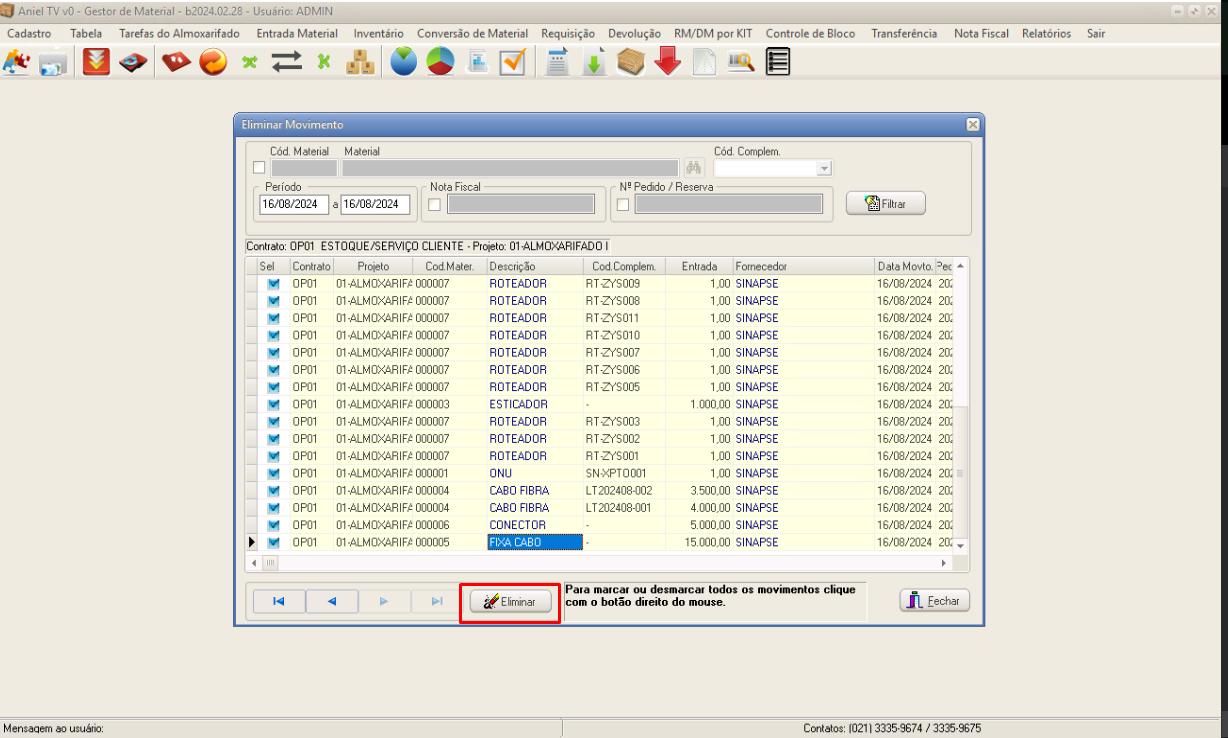The height and width of the screenshot is (738, 1228).
Task: Open the Relatórios menu
Action: [x=1046, y=33]
